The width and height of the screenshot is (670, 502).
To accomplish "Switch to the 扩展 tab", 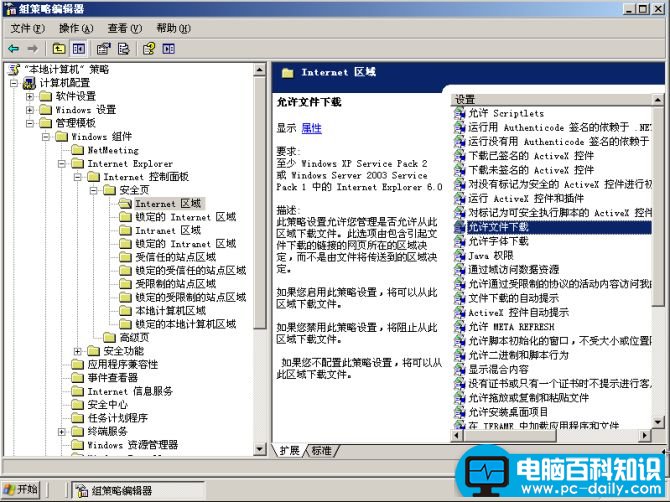I will pos(289,450).
